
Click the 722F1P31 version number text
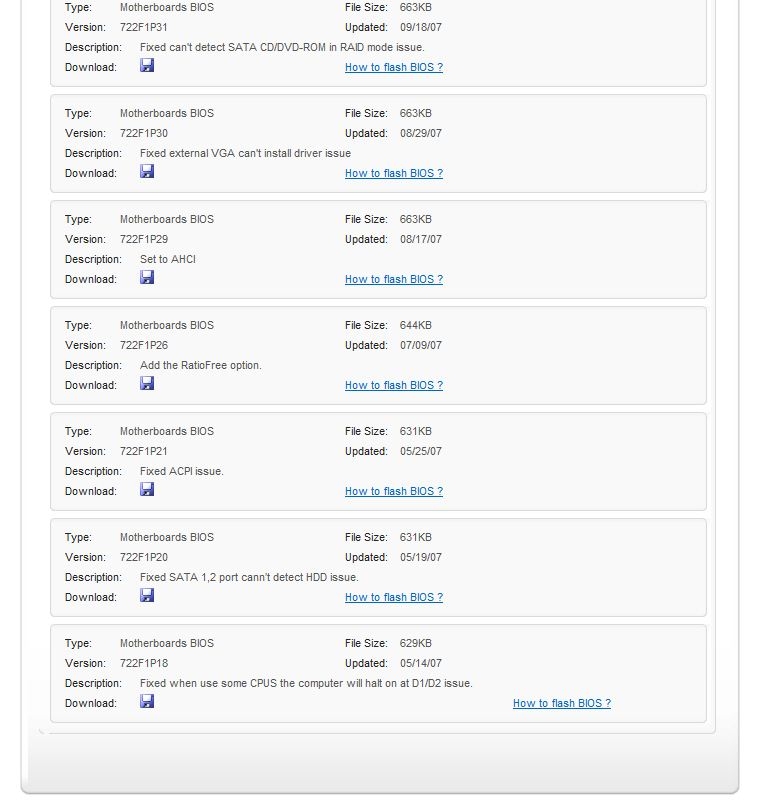pos(144,27)
